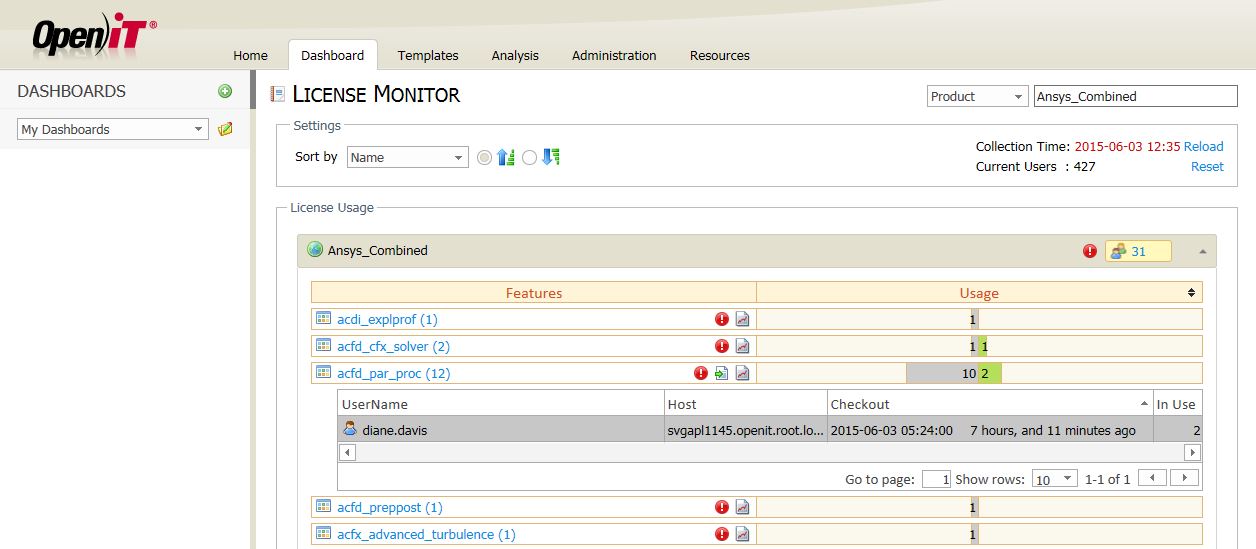Select the descending sort radio button
The image size is (1256, 549).
coord(530,157)
